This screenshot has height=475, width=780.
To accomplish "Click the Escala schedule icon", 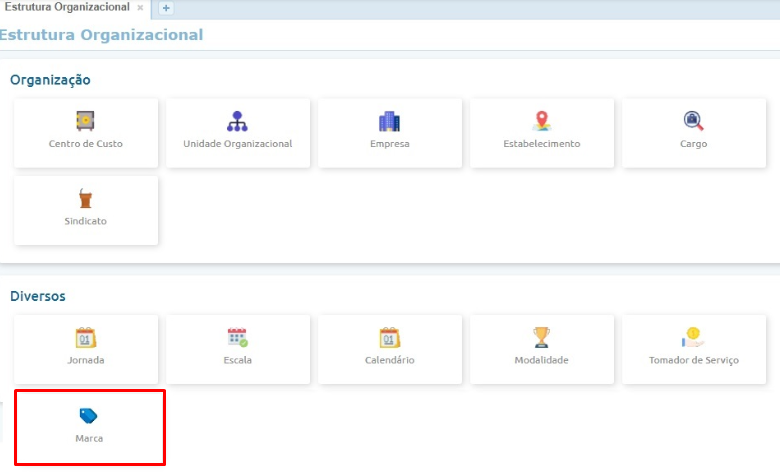I will 237,337.
